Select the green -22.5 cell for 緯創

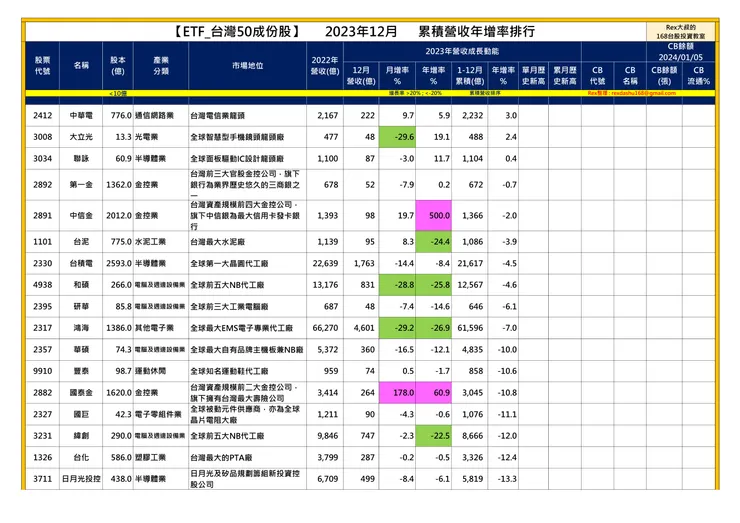(x=434, y=436)
